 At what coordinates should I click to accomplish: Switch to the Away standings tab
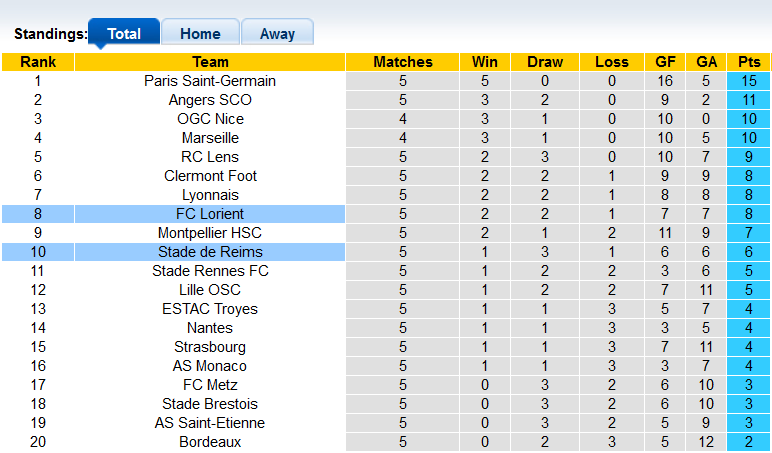click(277, 33)
